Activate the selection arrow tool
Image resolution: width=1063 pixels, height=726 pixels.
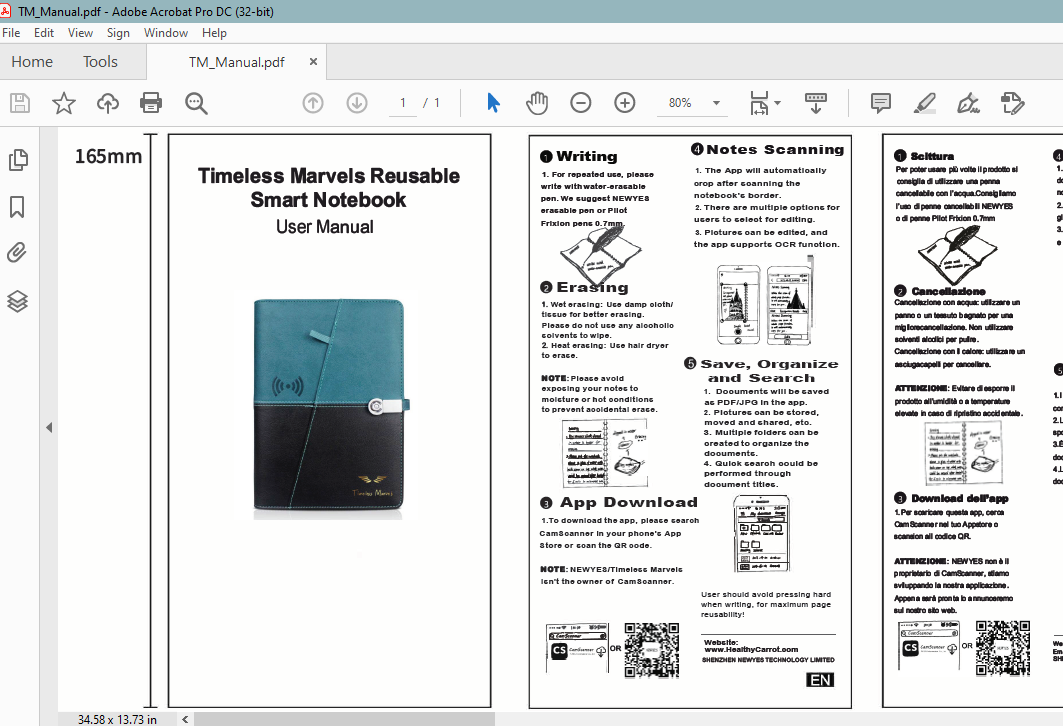[494, 103]
